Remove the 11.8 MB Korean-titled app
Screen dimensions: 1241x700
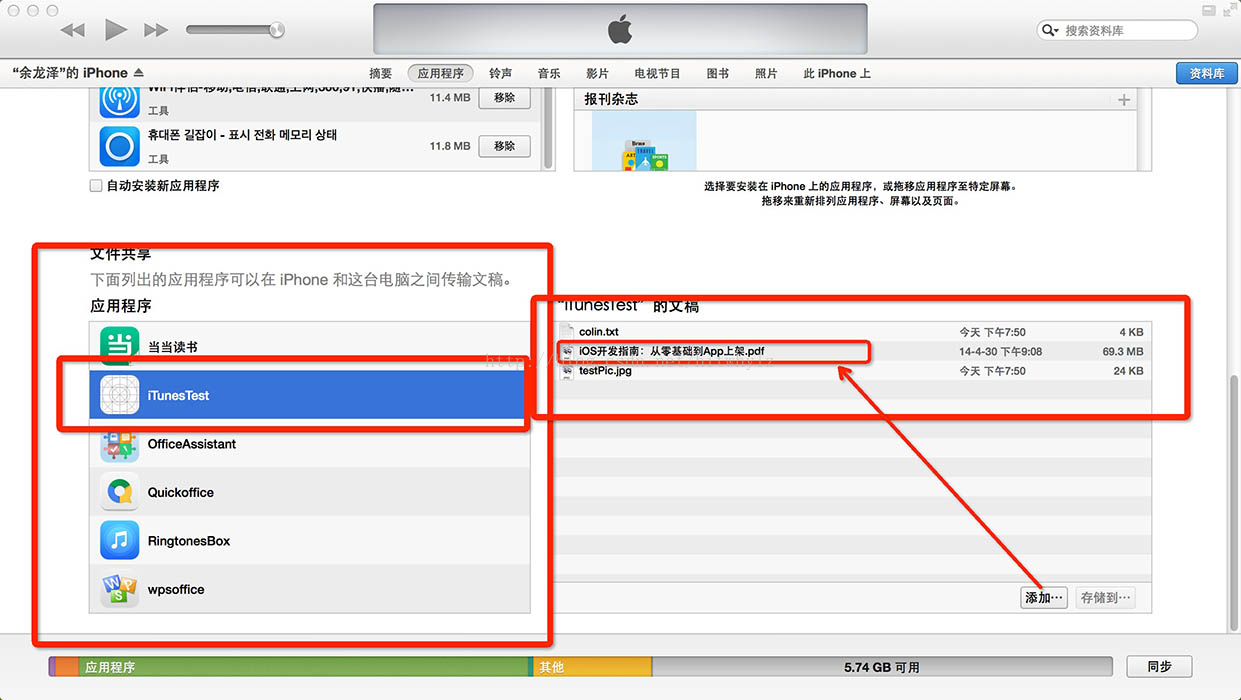pyautogui.click(x=505, y=146)
